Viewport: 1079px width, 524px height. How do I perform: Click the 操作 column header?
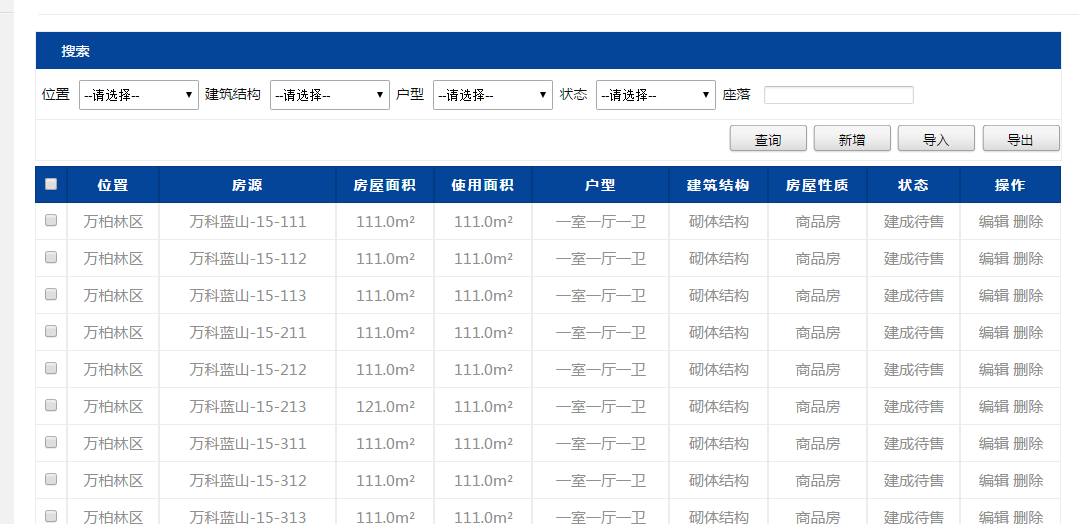click(x=1010, y=185)
